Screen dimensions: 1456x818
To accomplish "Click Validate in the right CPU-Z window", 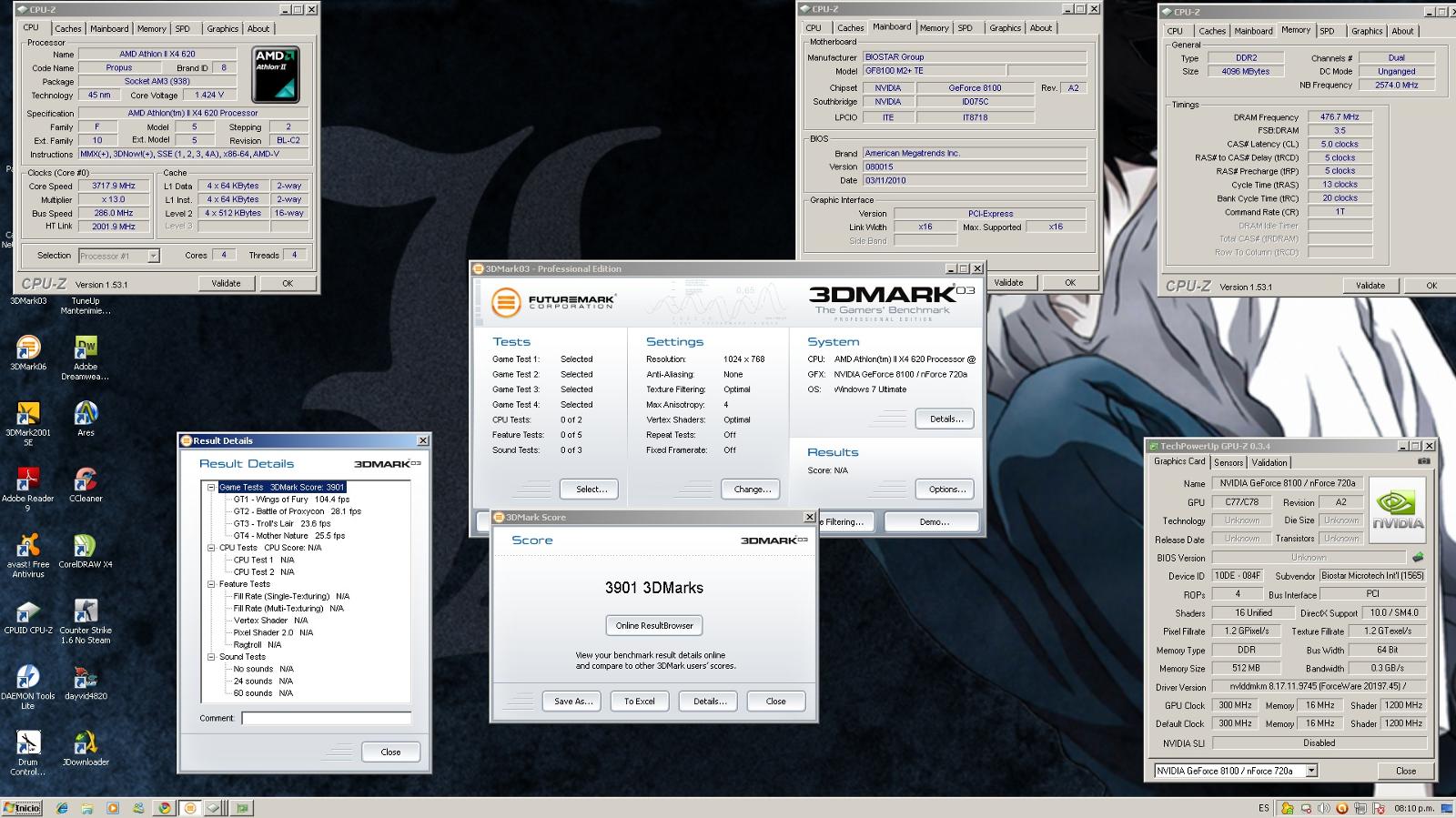I will 1370,285.
